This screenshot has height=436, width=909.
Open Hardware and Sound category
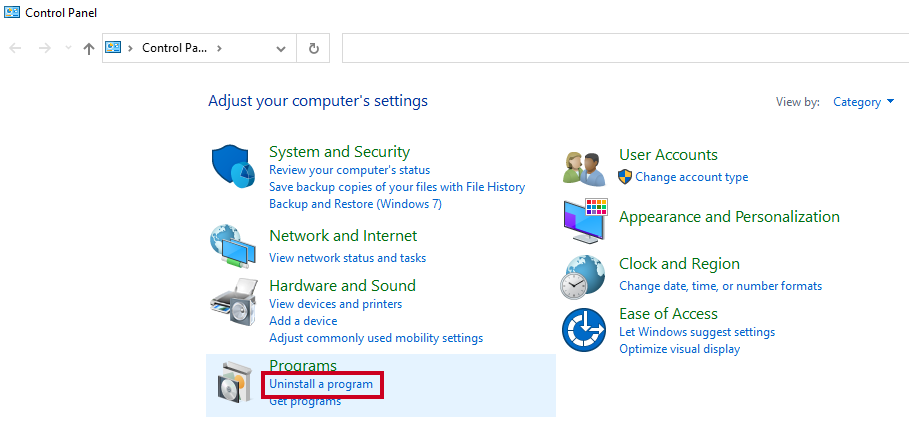[x=343, y=286]
